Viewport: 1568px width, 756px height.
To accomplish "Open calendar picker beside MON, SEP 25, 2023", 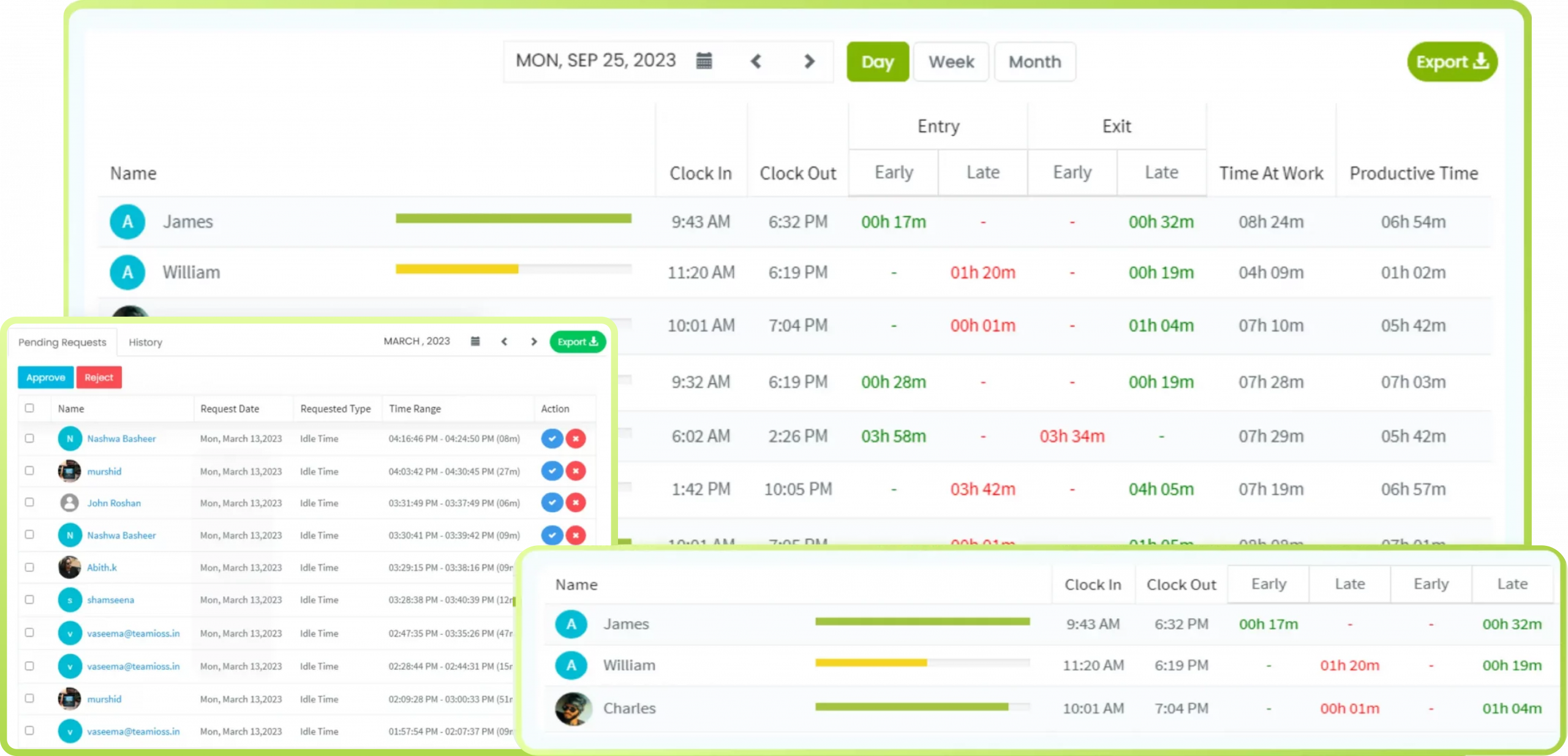I will (x=704, y=61).
